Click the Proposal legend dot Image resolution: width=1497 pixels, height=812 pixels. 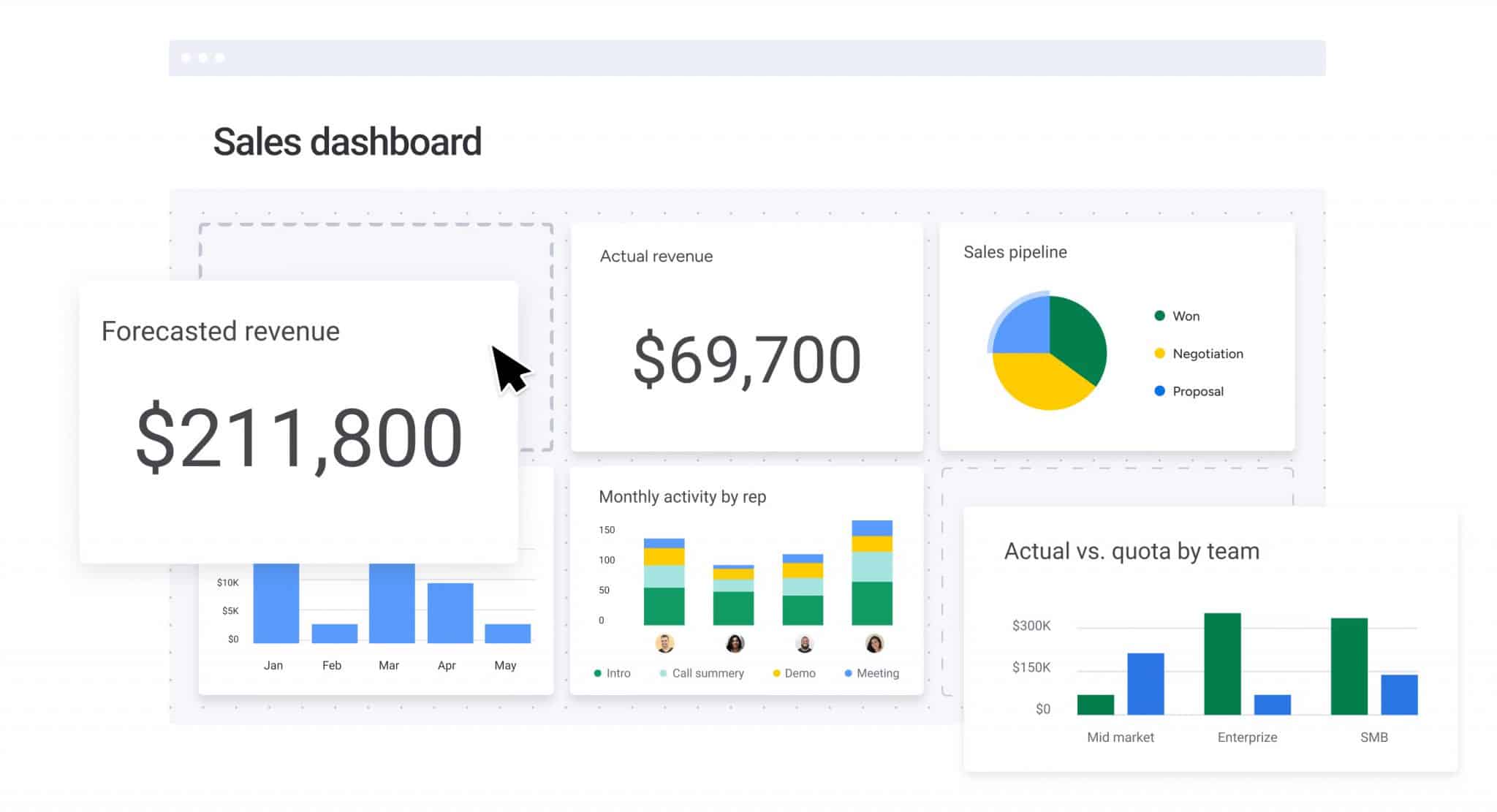tap(1159, 391)
